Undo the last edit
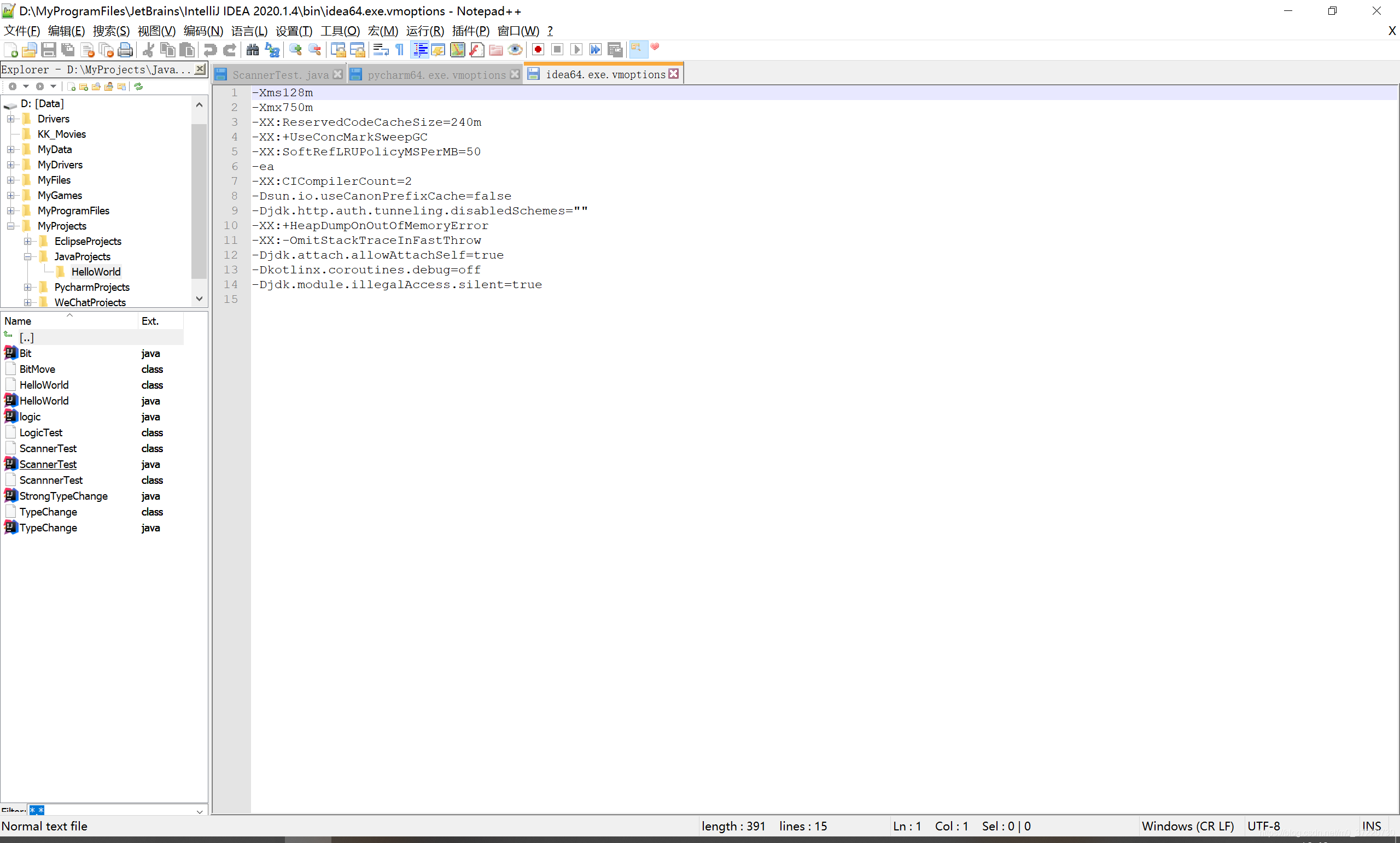 pyautogui.click(x=209, y=49)
